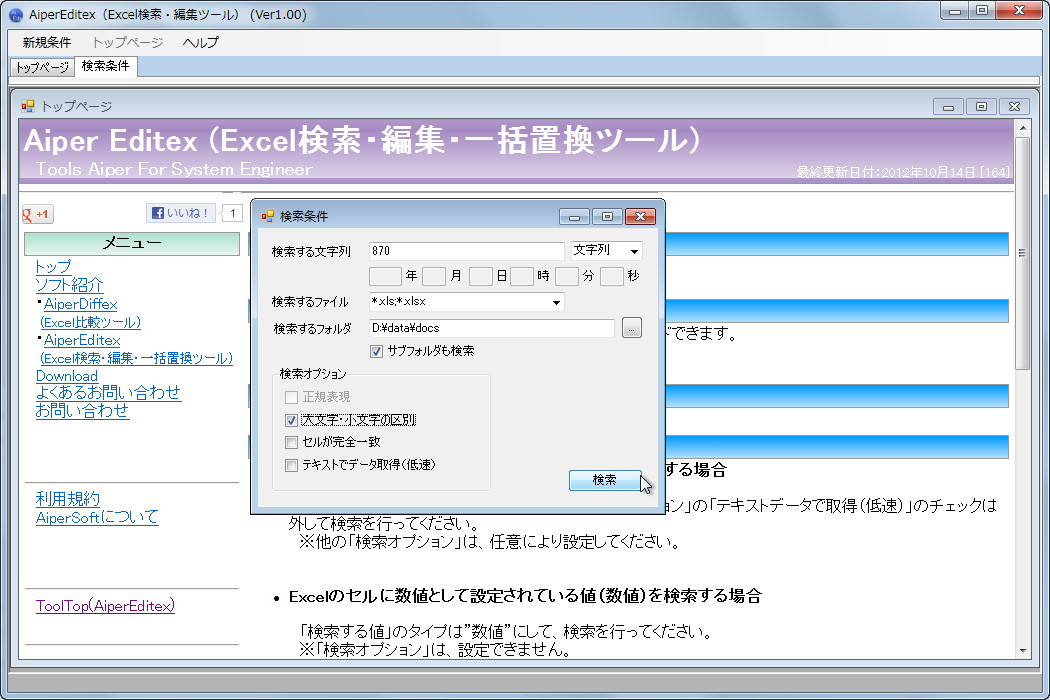Uncheck サブフォルダも検索 option
Image resolution: width=1050 pixels, height=700 pixels.
(376, 351)
